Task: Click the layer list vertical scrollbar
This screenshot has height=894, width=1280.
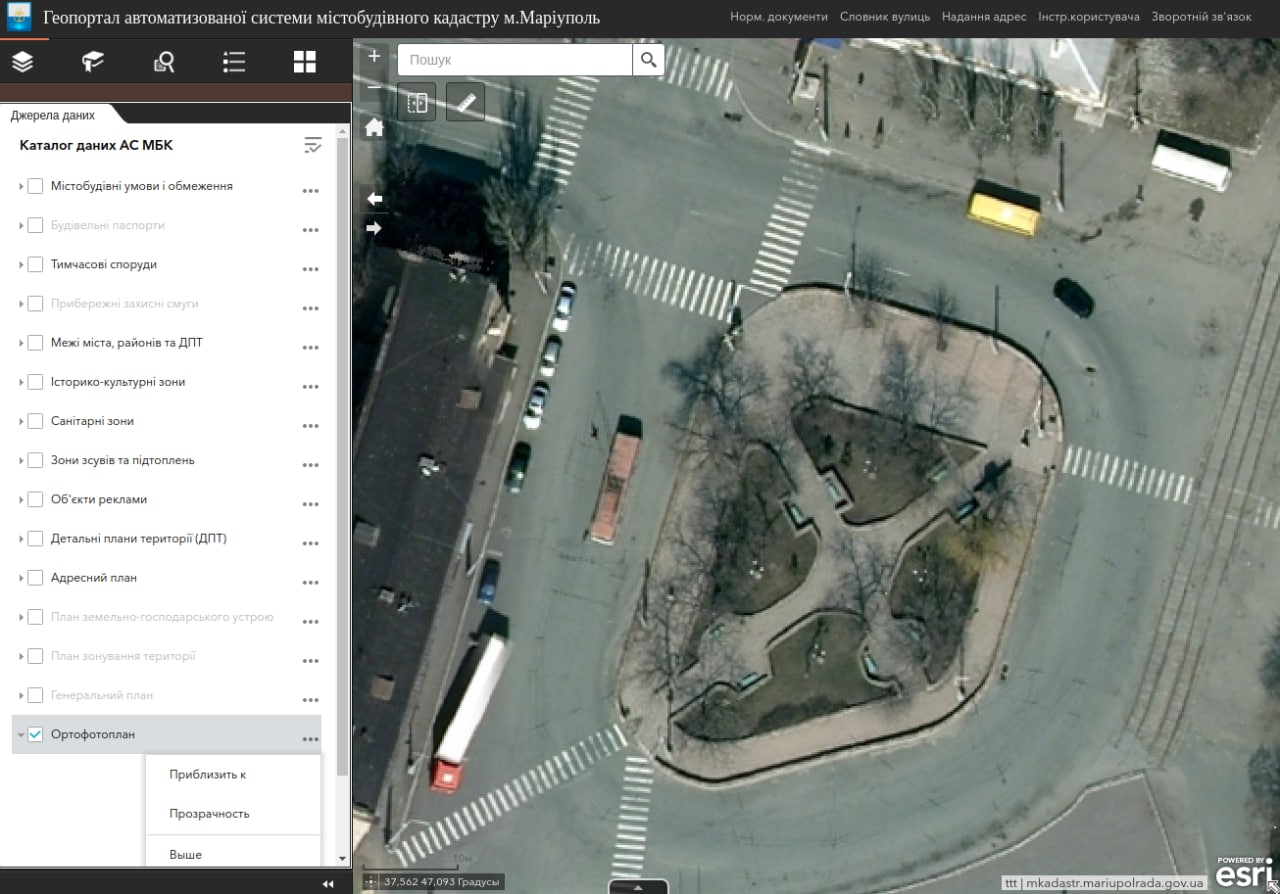Action: 343,455
